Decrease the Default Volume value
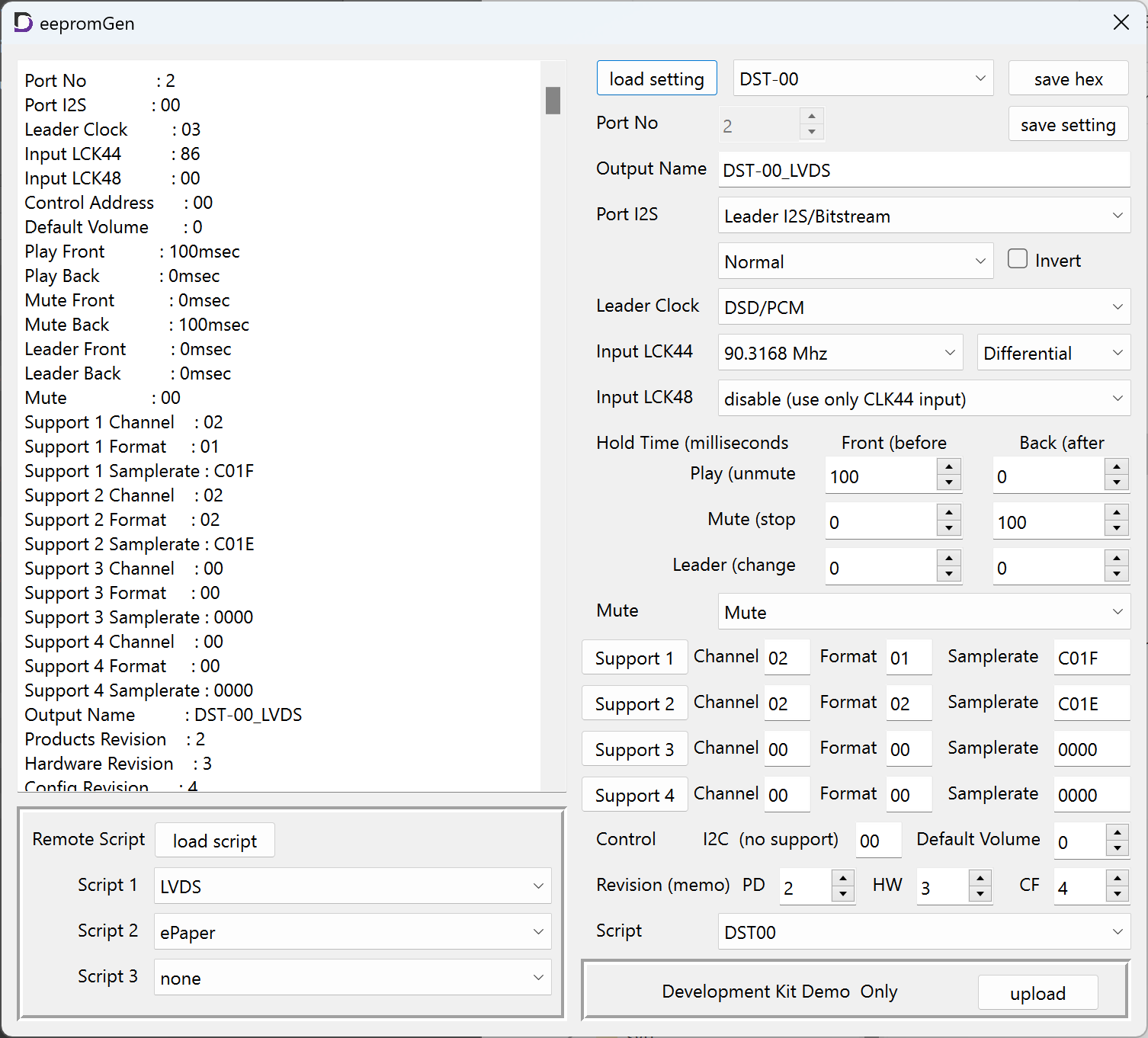This screenshot has height=1038, width=1148. point(1117,849)
